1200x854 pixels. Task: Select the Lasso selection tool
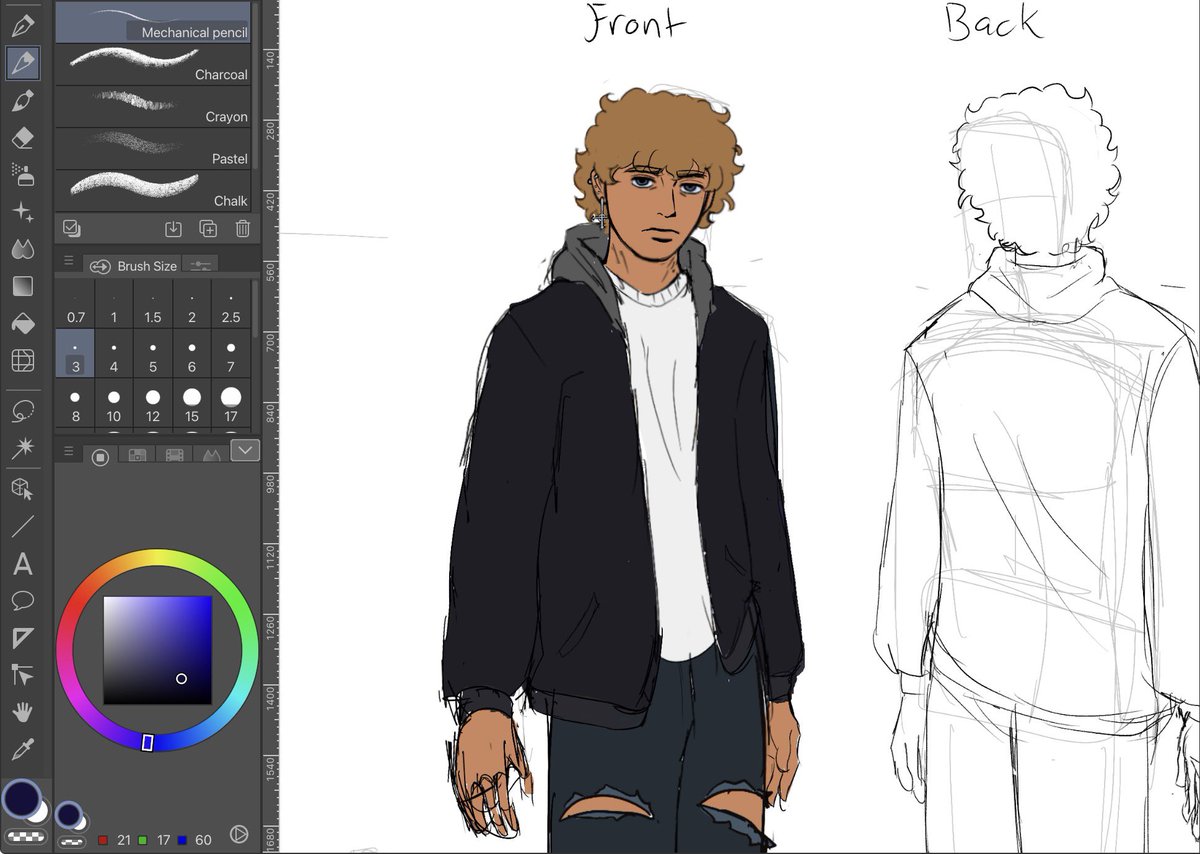tap(22, 411)
